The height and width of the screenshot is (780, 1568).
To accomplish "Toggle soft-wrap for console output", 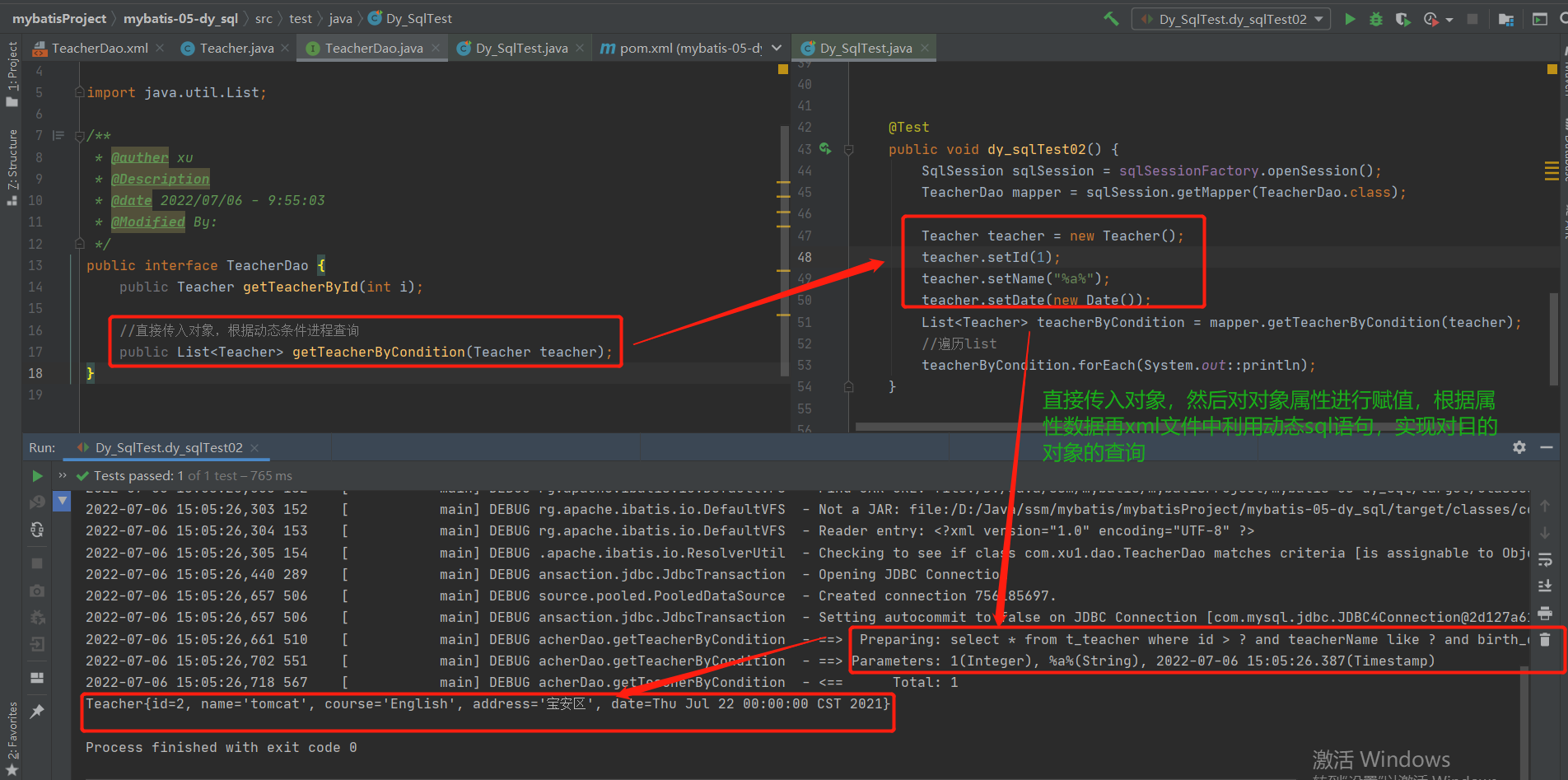I will [x=1545, y=560].
